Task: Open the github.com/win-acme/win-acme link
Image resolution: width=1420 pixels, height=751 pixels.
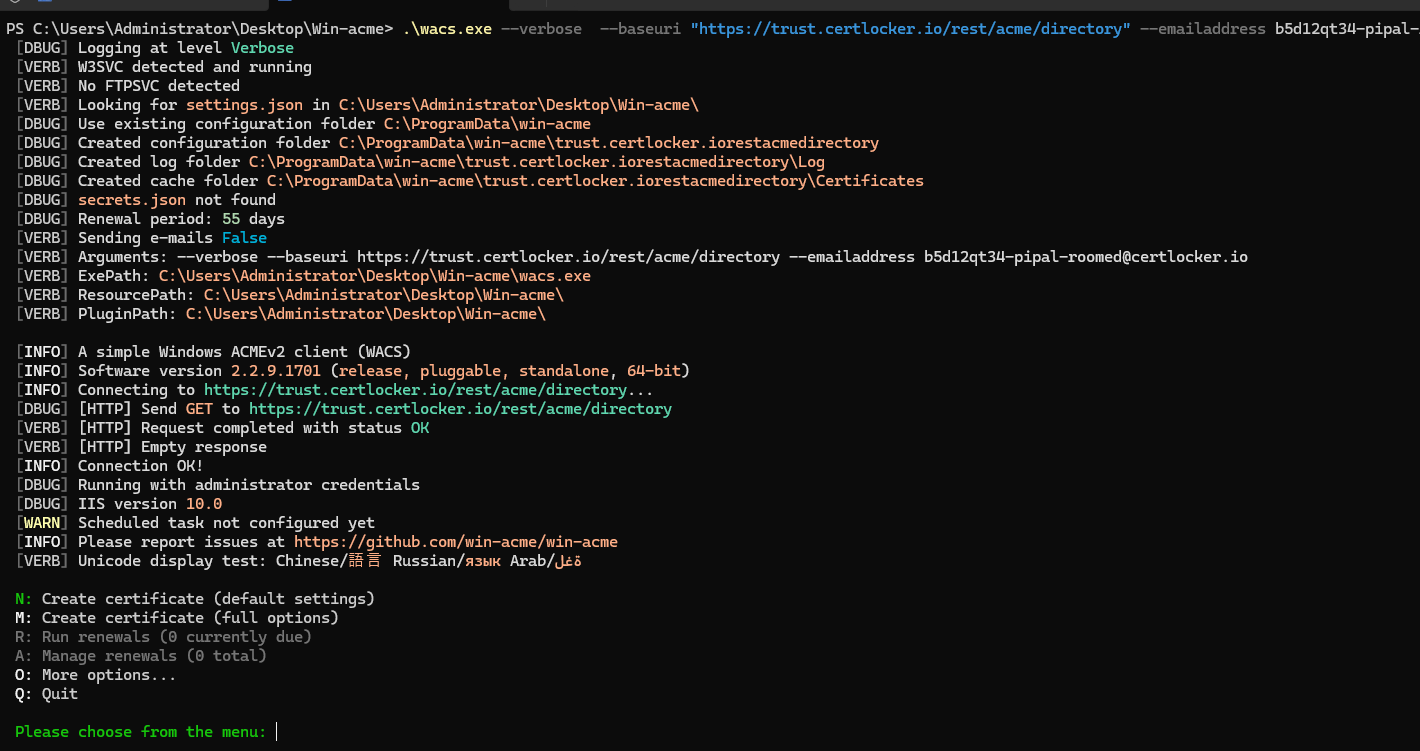Action: 456,542
